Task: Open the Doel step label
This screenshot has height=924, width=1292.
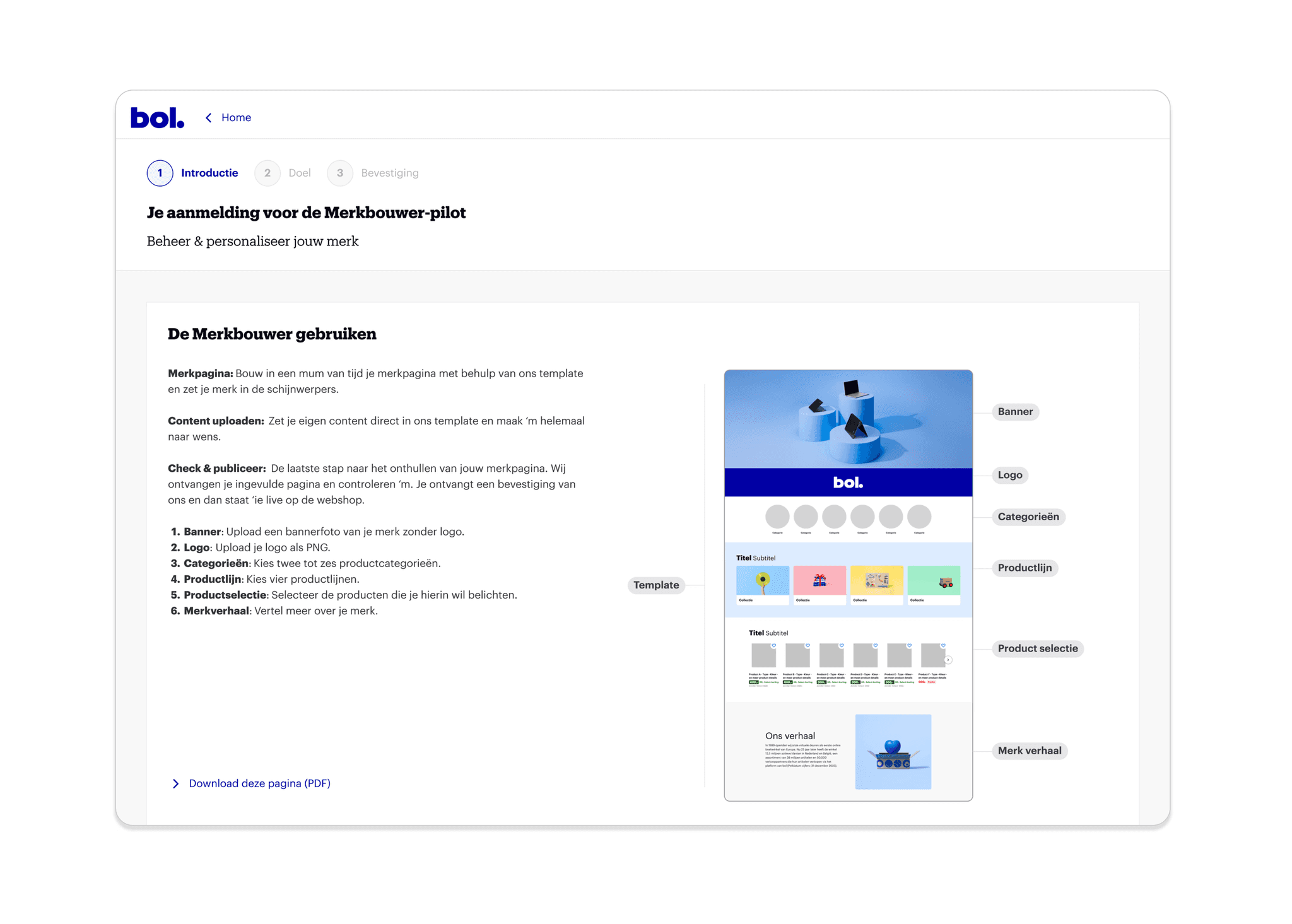Action: pyautogui.click(x=300, y=173)
